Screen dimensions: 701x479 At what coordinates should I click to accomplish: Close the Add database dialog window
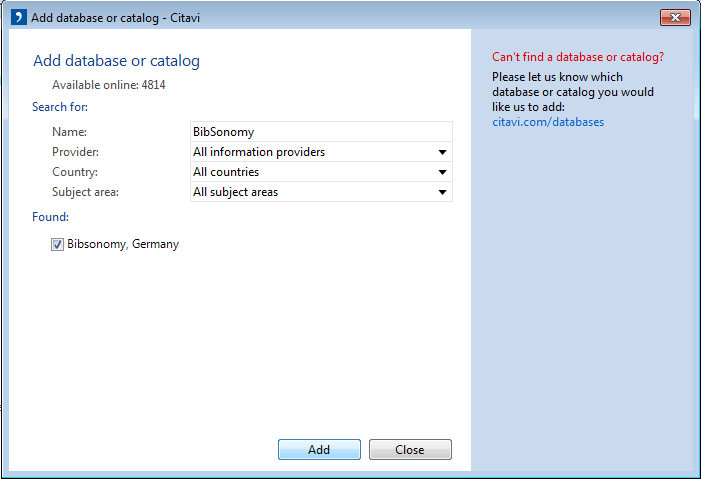coord(675,17)
